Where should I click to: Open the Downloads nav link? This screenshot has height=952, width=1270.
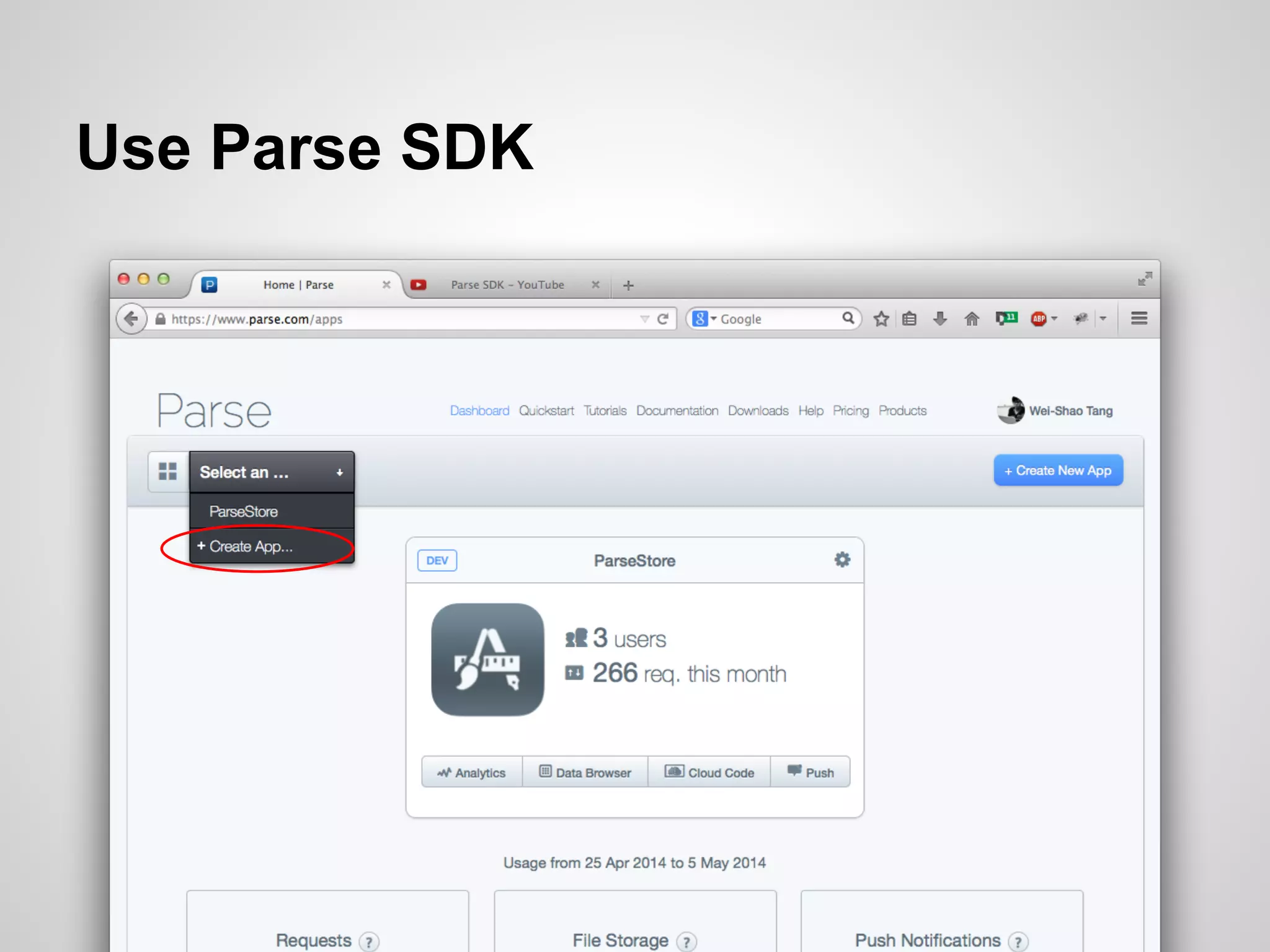tap(758, 411)
